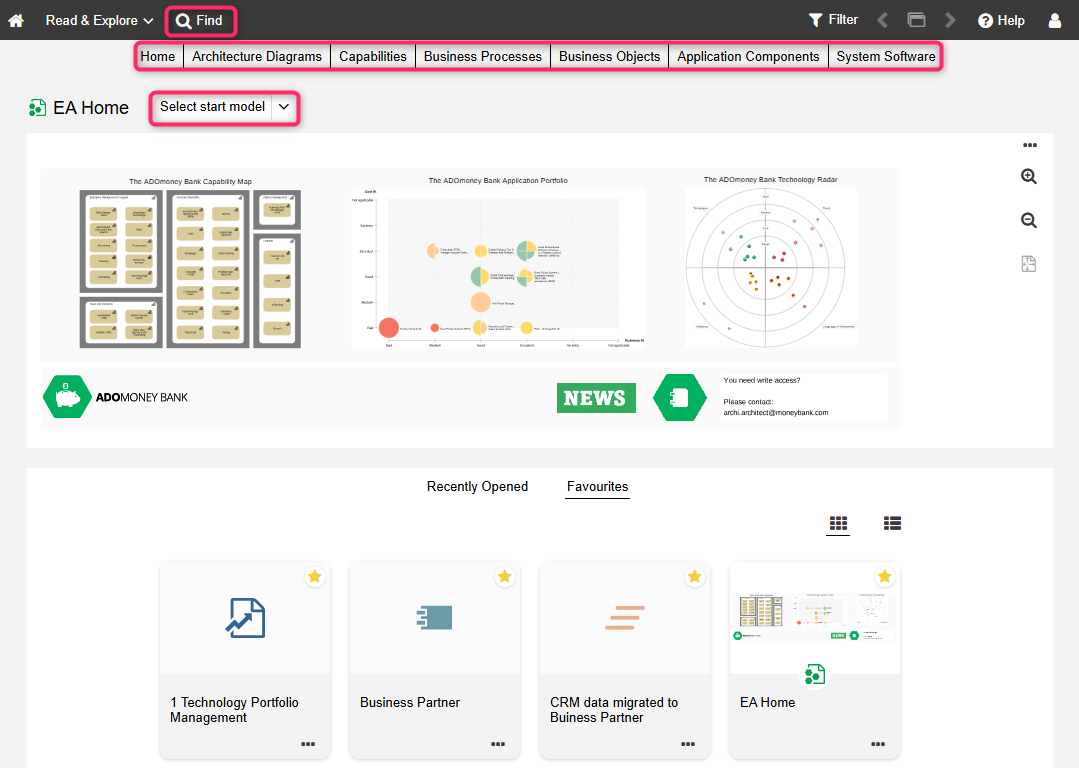Open more options on EA Home tile
1079x768 pixels.
pos(877,744)
